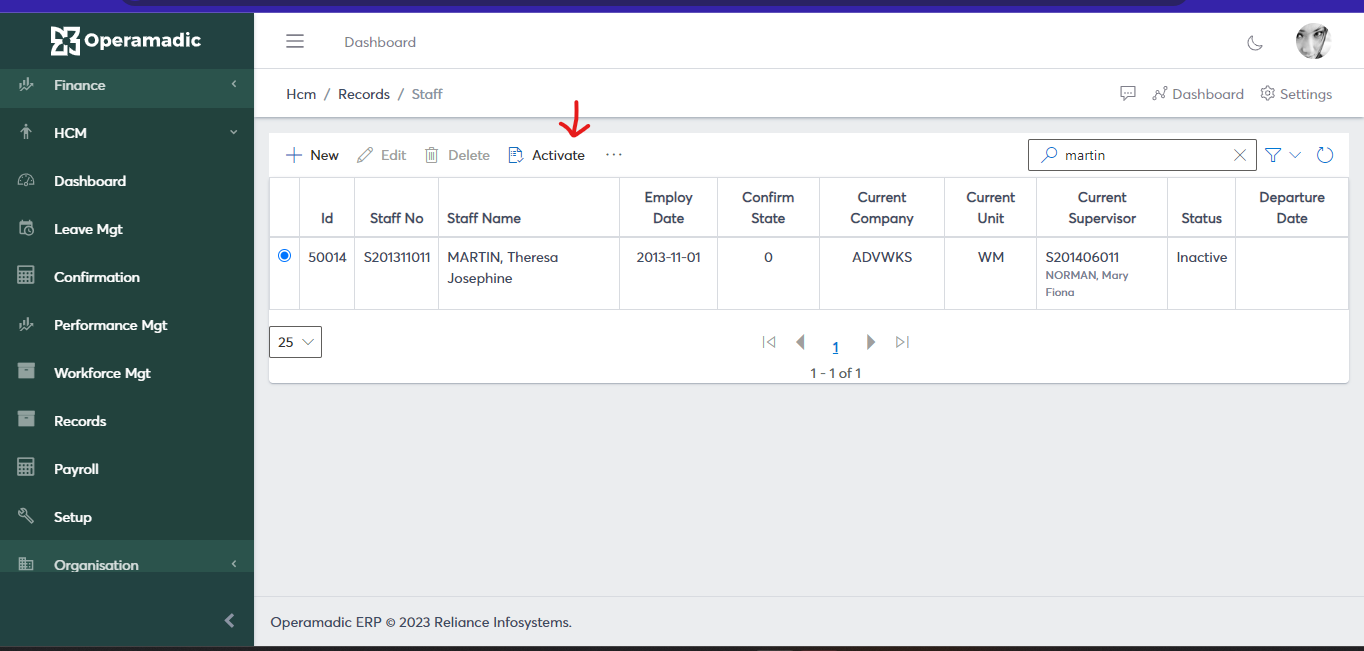Collapse the HCM sidebar menu

127,133
